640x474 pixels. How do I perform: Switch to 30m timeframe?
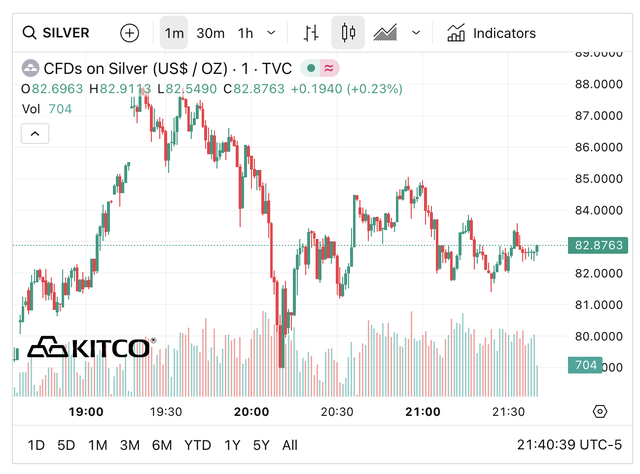tap(210, 33)
